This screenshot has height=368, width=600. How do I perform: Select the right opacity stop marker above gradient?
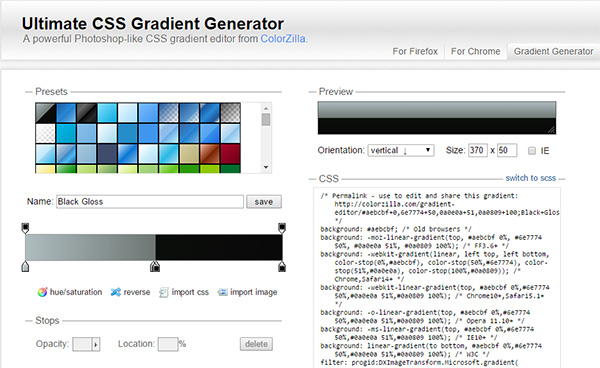click(282, 228)
